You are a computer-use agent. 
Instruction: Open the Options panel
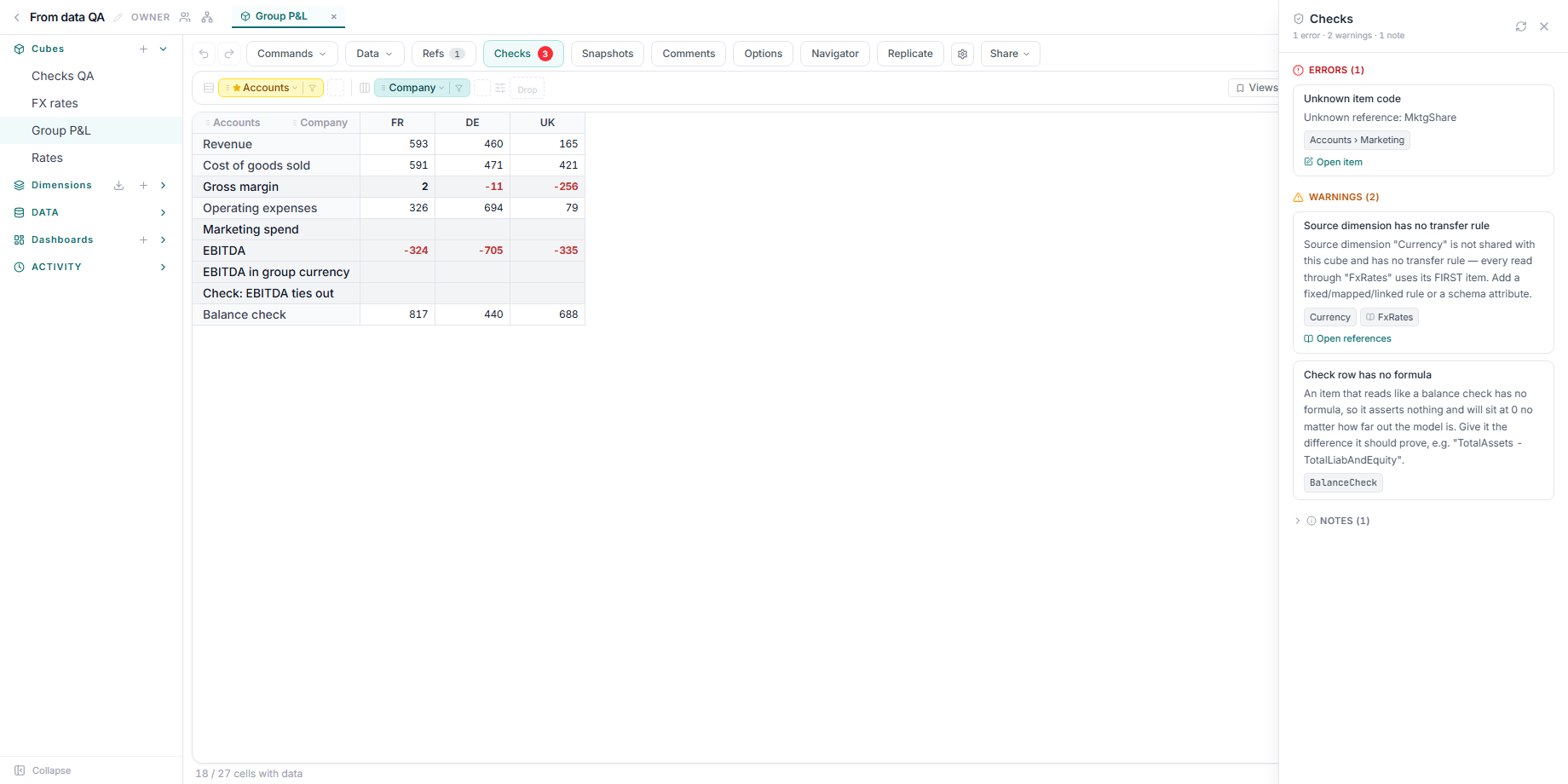point(764,54)
